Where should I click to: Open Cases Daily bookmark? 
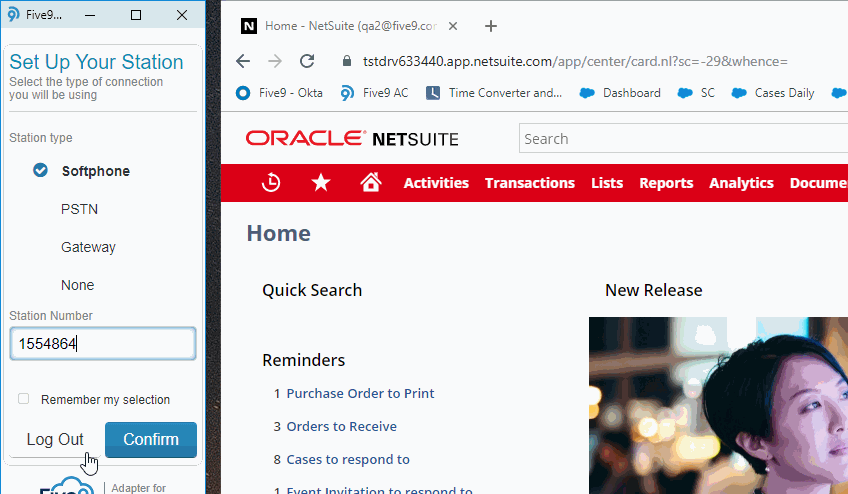773,93
